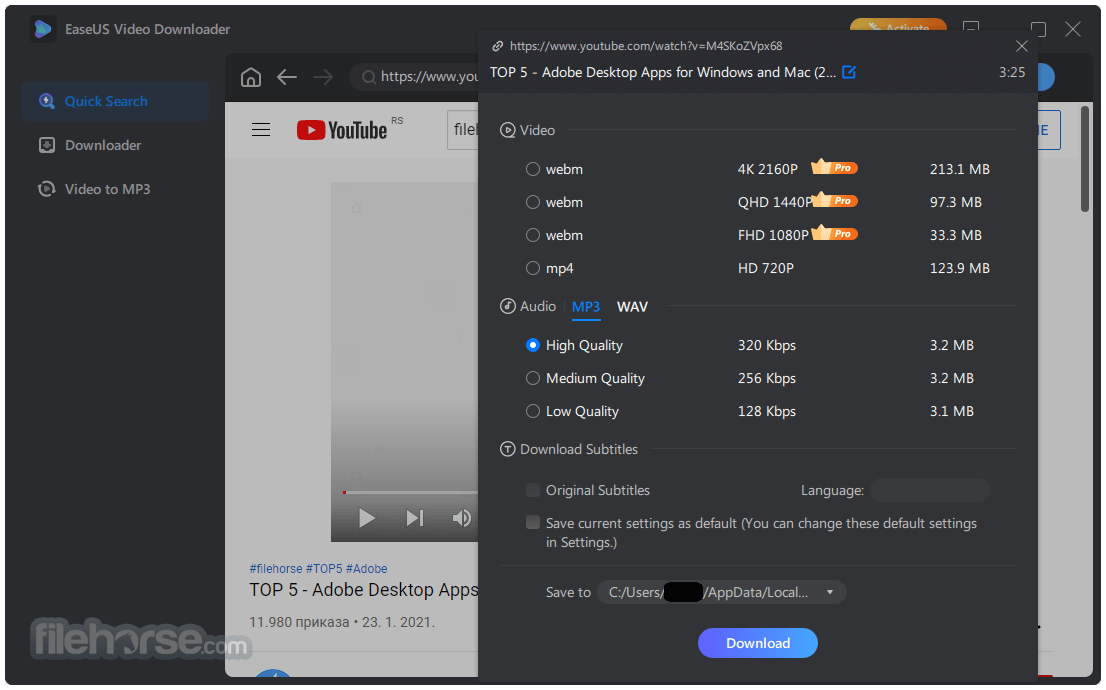This screenshot has width=1106, height=690.
Task: Click the Pro badge next to 4K 2160P
Action: tap(834, 167)
